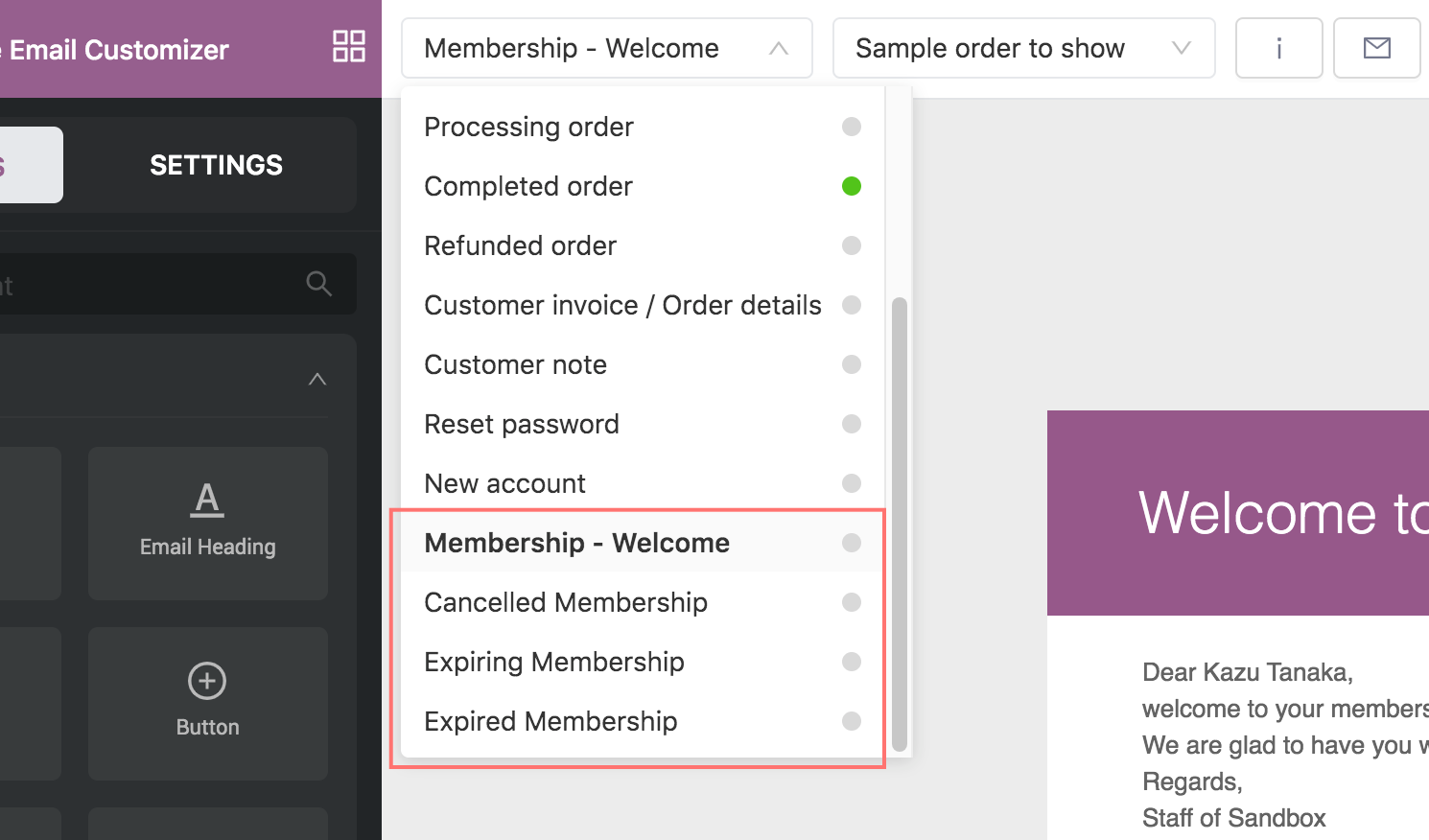Click the Welcome heading banner in preview
1429x840 pixels.
[1237, 513]
